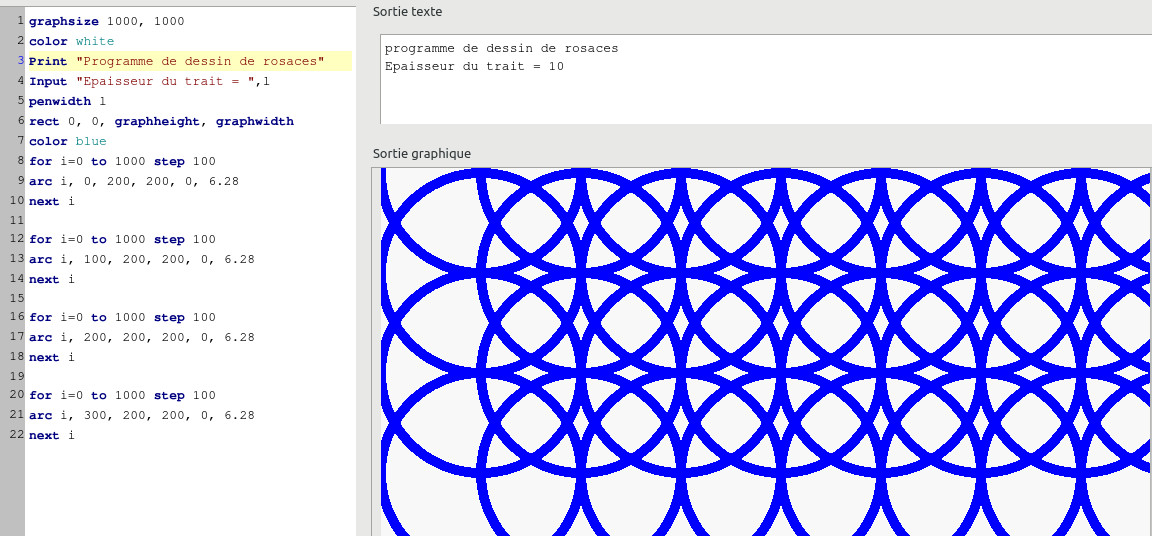This screenshot has height=536, width=1152.
Task: Click the "Sortie texte" panel label
Action: click(x=408, y=12)
